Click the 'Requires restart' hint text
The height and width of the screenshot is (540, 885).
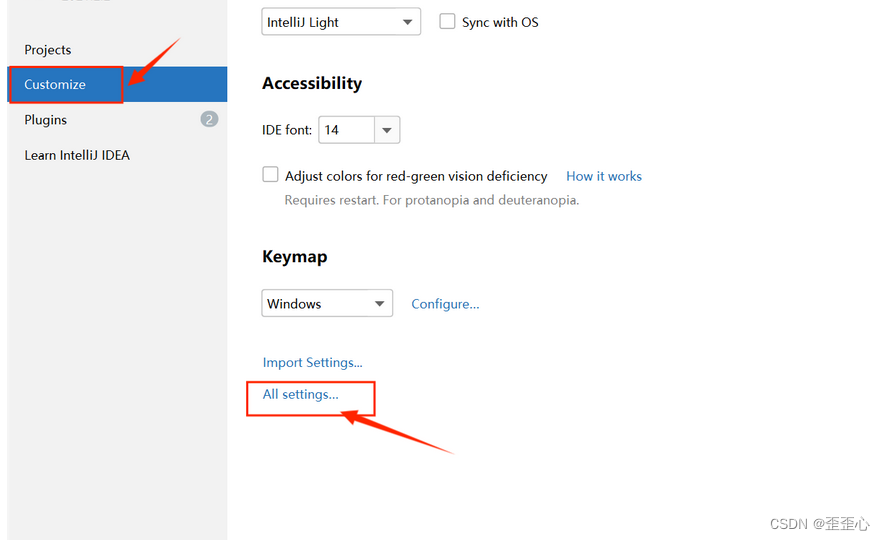[431, 200]
